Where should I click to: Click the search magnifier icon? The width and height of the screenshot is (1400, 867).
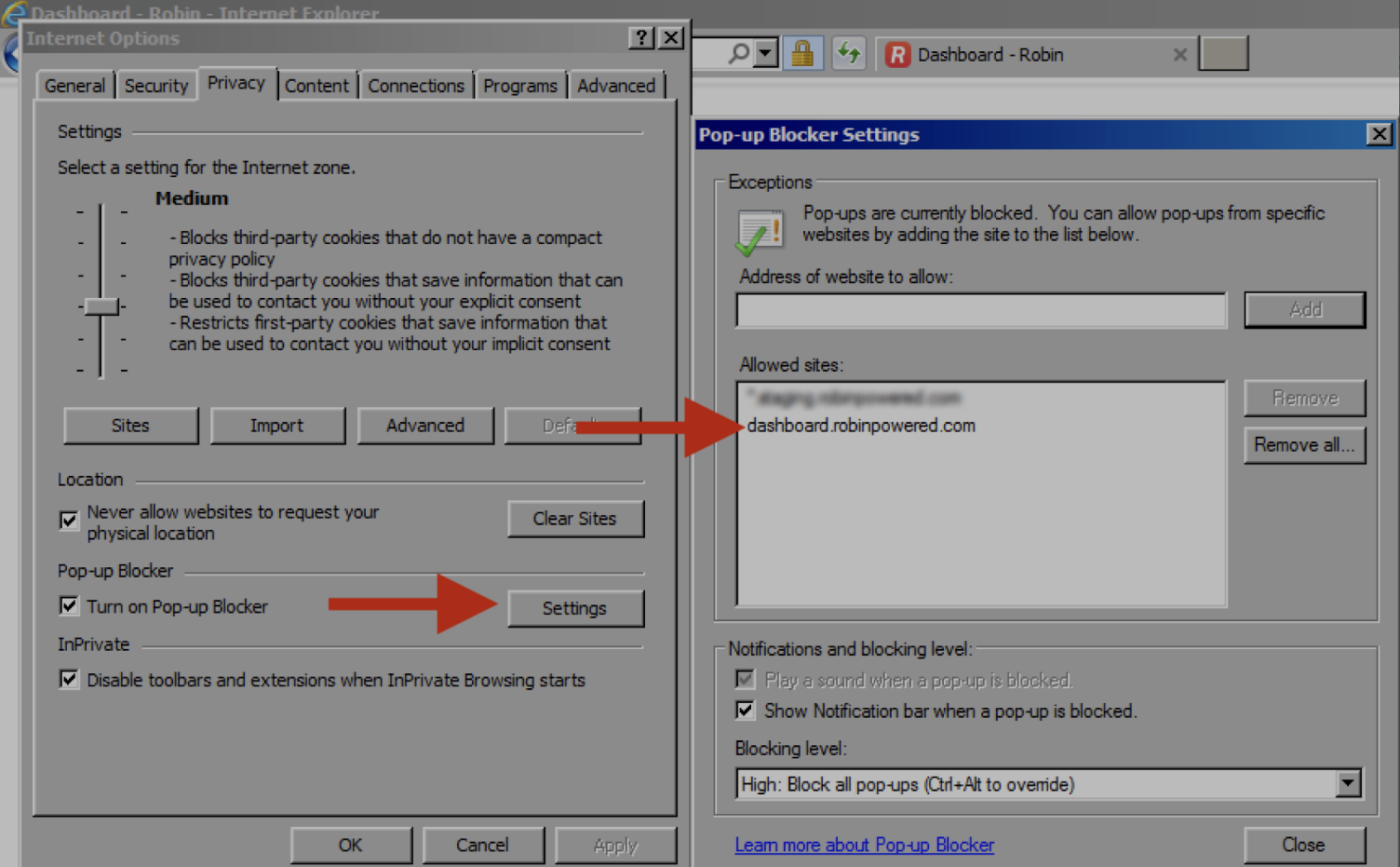click(739, 53)
